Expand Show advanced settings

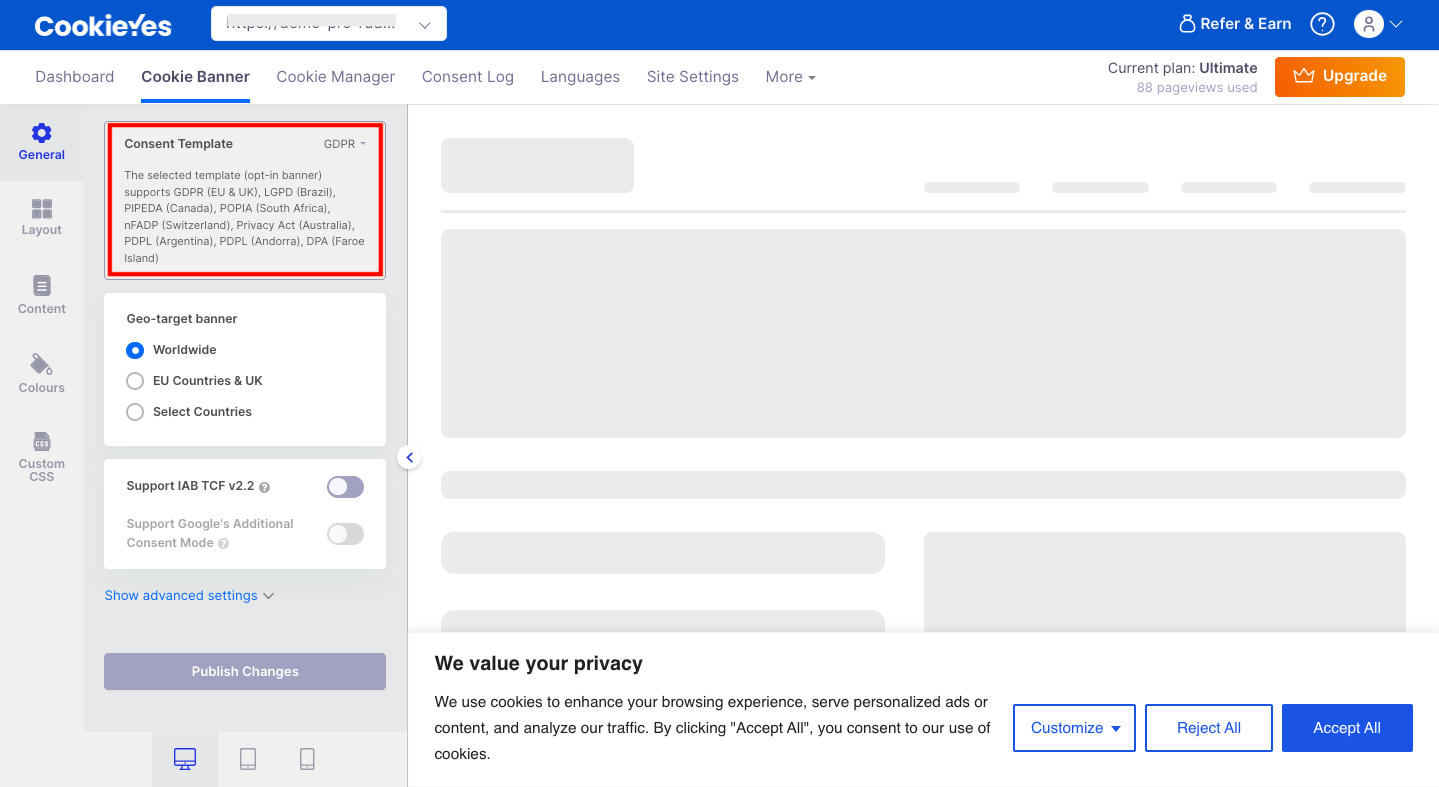tap(189, 595)
